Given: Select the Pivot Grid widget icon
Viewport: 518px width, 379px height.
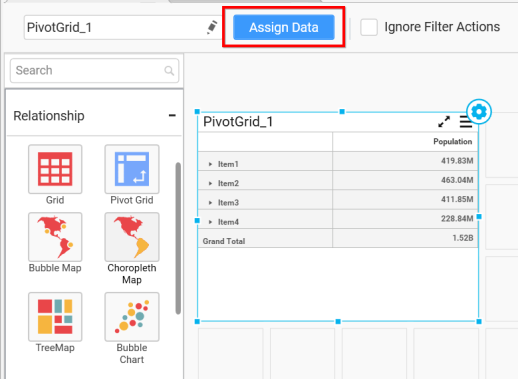Looking at the screenshot, I should coord(132,169).
